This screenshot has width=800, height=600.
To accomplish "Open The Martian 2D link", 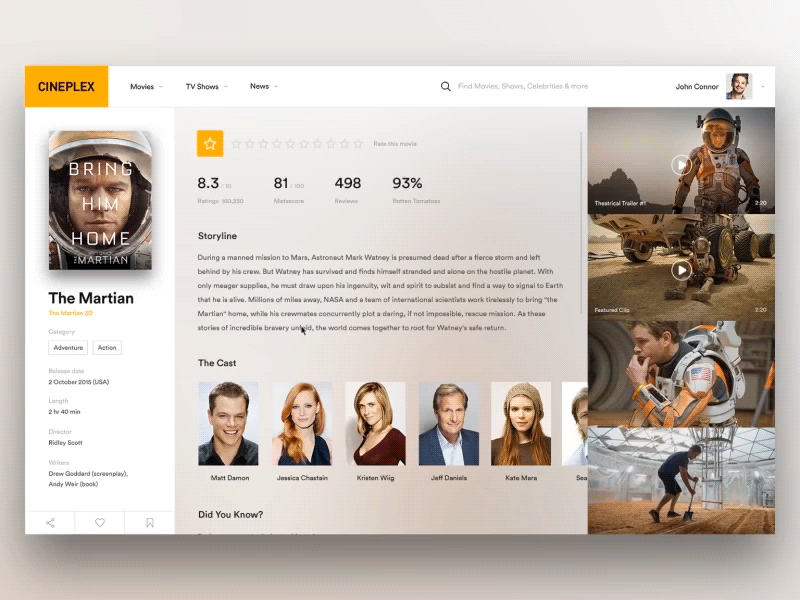I will (x=72, y=312).
